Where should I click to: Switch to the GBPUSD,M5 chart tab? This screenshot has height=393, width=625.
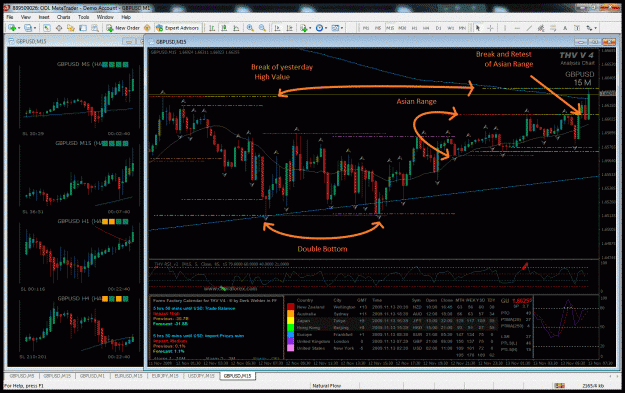pyautogui.click(x=22, y=376)
